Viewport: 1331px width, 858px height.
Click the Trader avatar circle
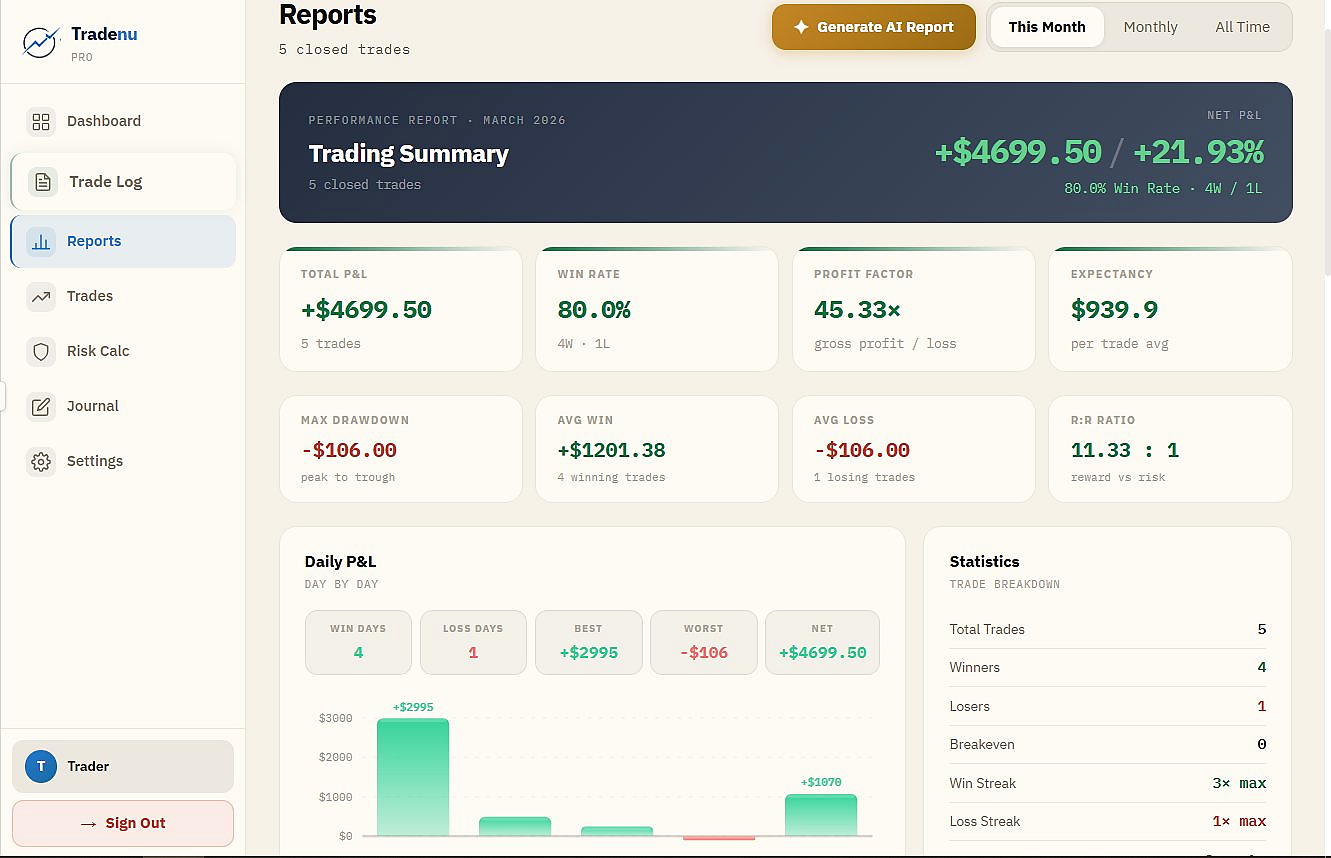[x=41, y=766]
